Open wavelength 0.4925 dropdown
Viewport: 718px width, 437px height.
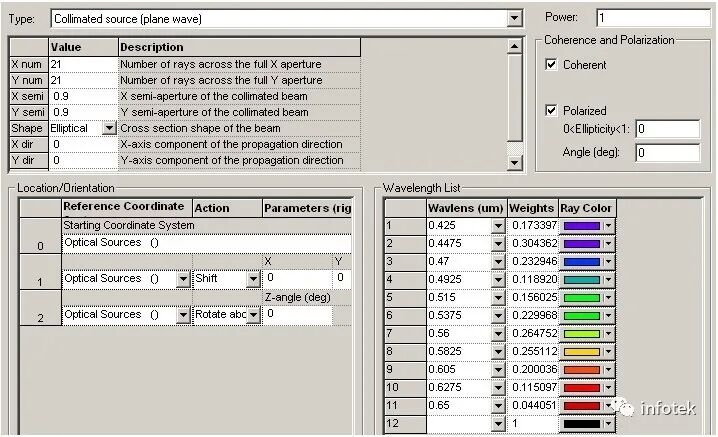[498, 279]
